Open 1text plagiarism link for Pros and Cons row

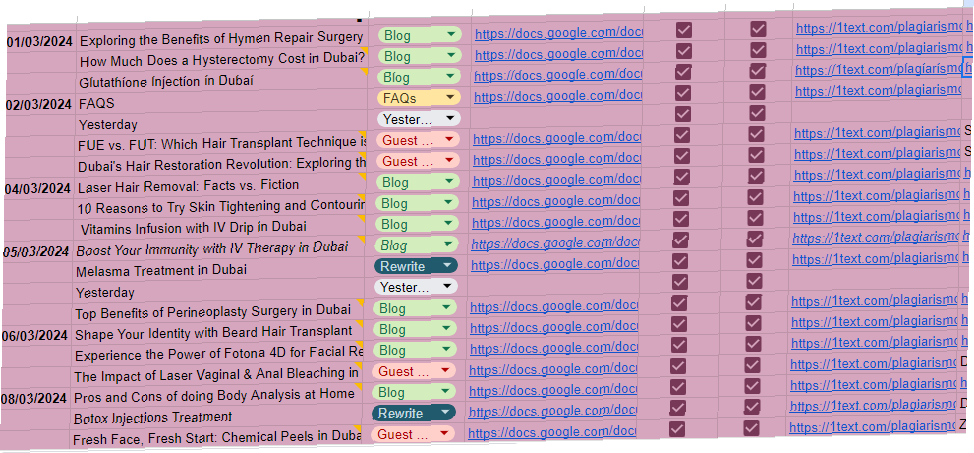coord(872,386)
